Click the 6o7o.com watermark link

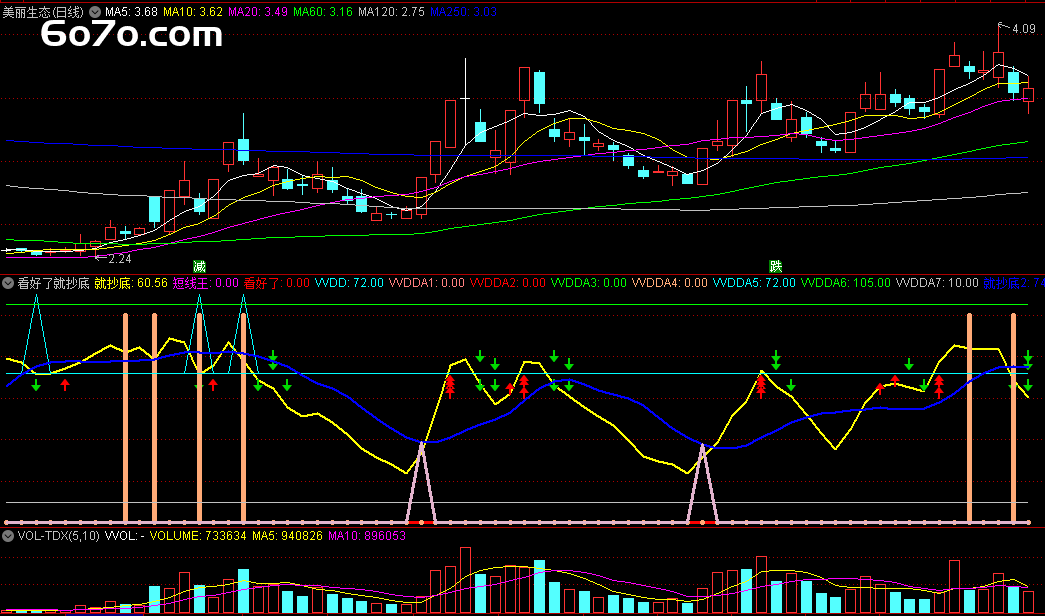point(131,36)
